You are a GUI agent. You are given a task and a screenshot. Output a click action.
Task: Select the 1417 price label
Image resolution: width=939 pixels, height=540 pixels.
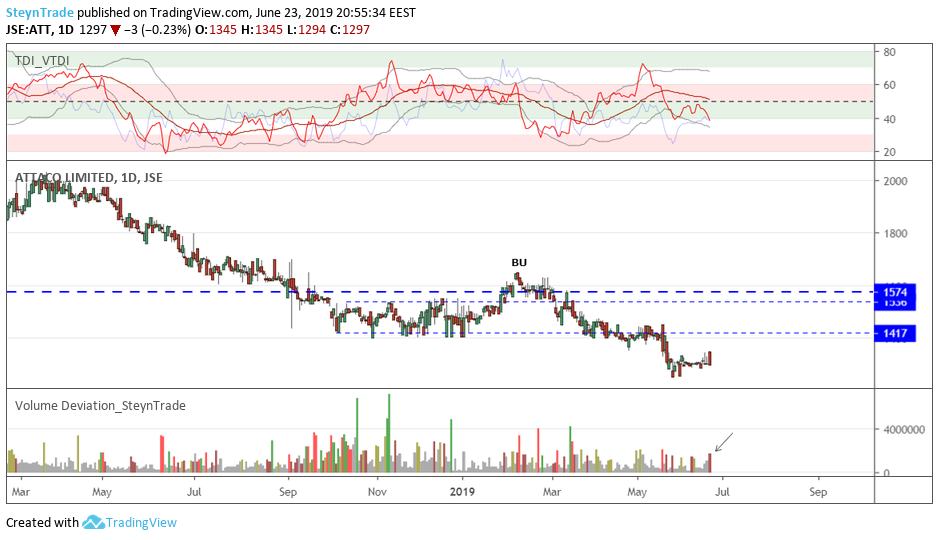(895, 333)
